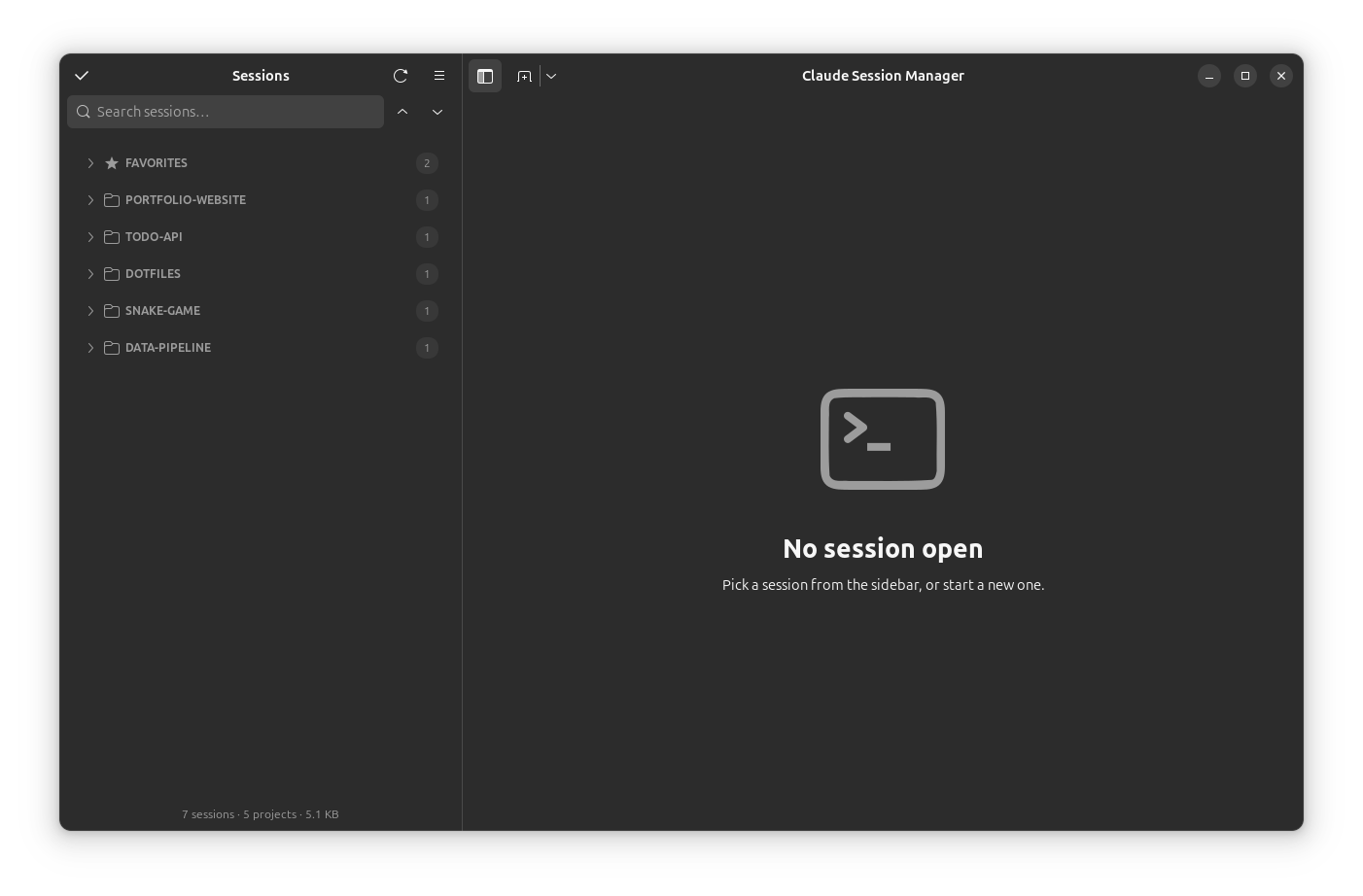
Task: Click the FAVORITES count badge
Action: click(427, 163)
